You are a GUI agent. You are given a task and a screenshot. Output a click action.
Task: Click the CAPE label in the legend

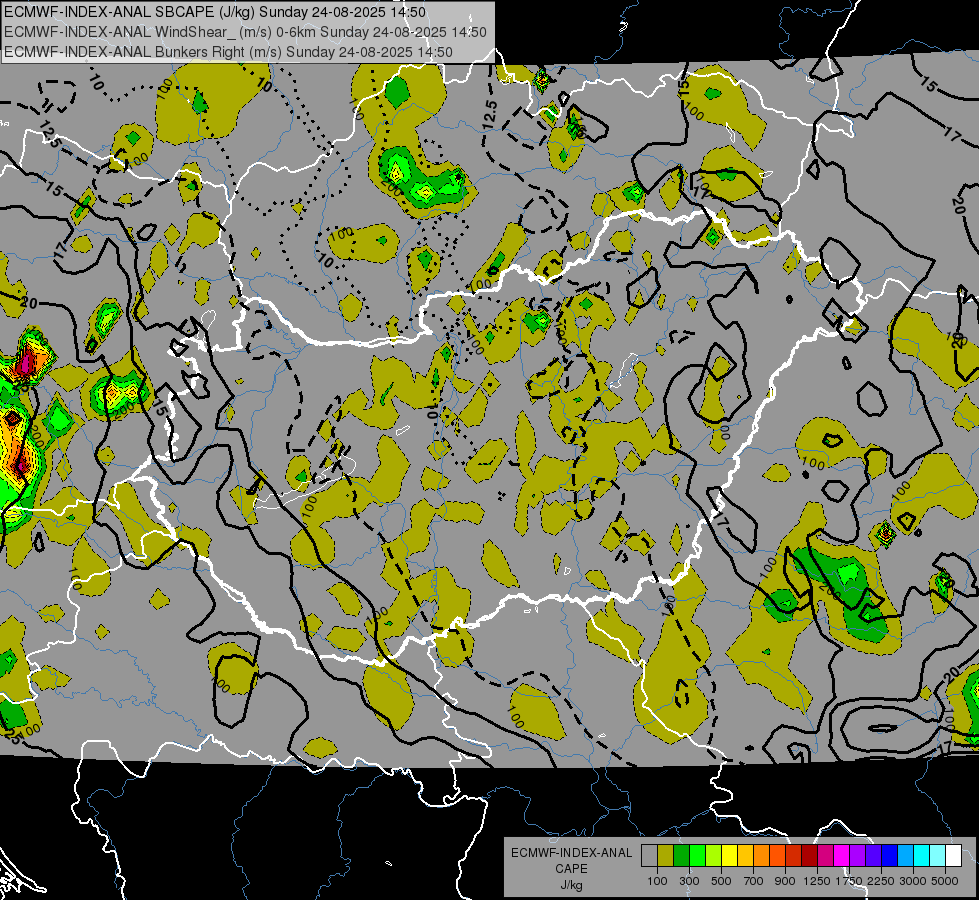pyautogui.click(x=571, y=869)
